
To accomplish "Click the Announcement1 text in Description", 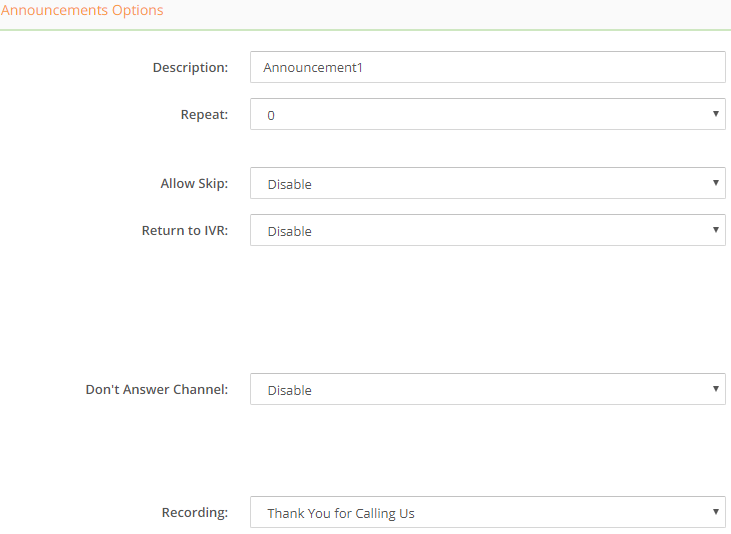I will tap(312, 68).
